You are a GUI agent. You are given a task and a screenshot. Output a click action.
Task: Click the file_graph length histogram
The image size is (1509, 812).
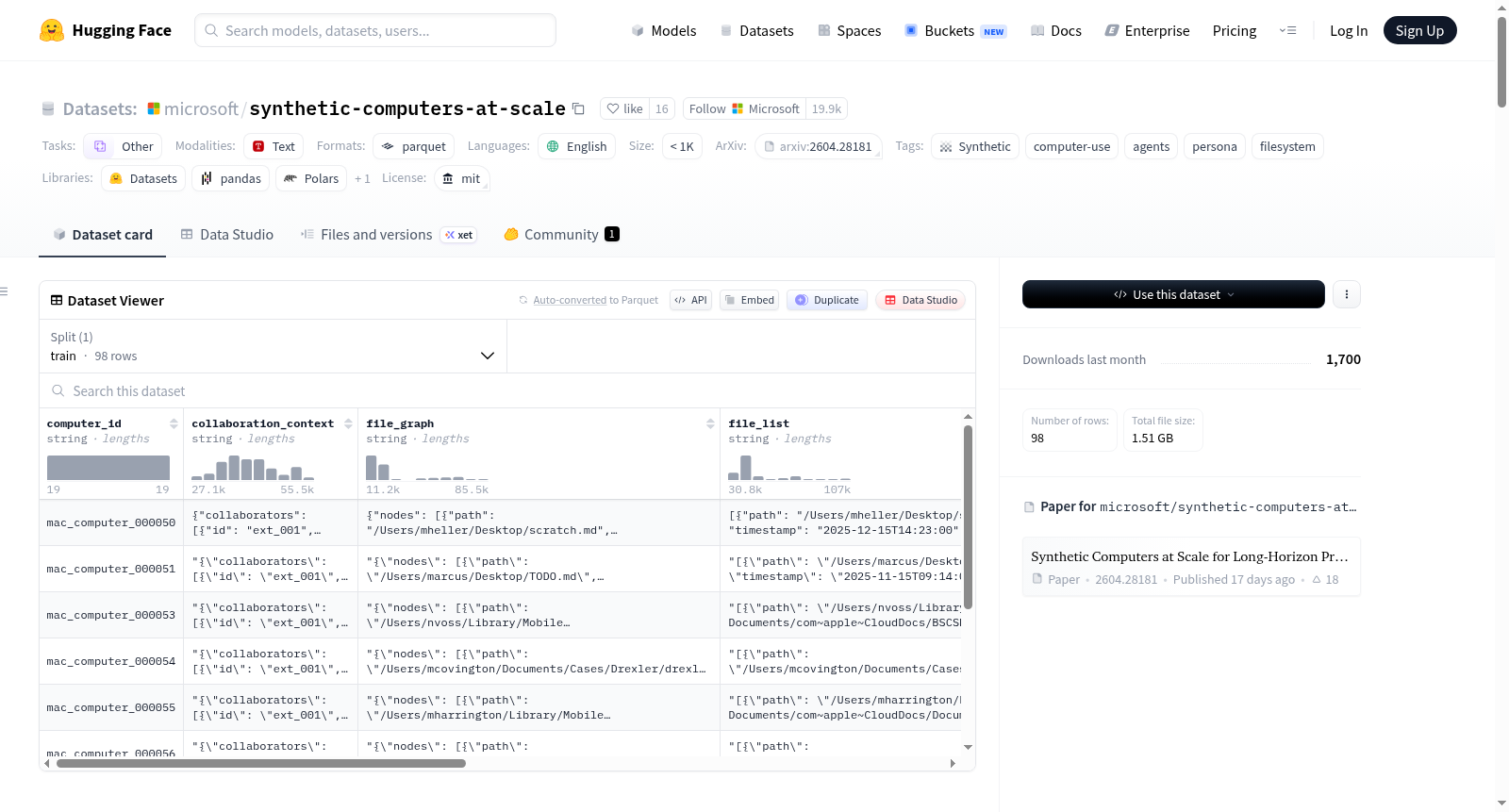(x=427, y=468)
